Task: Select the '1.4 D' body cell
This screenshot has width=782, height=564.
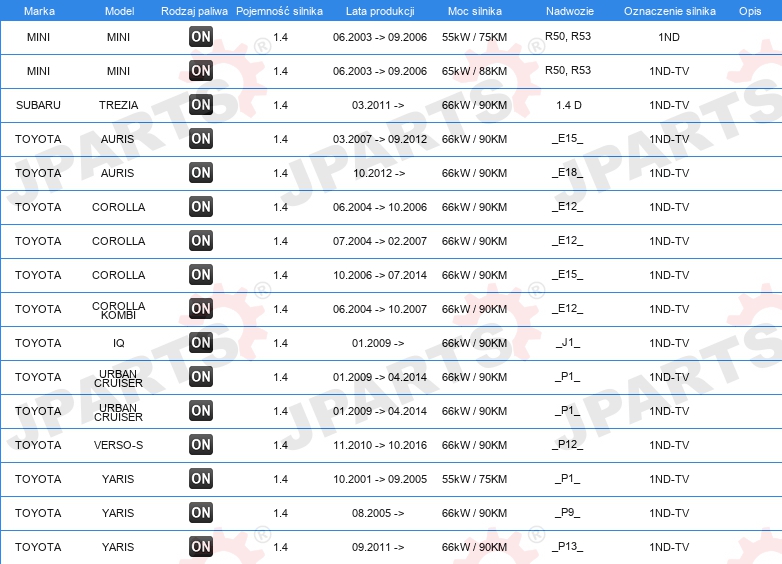Action: (x=569, y=105)
